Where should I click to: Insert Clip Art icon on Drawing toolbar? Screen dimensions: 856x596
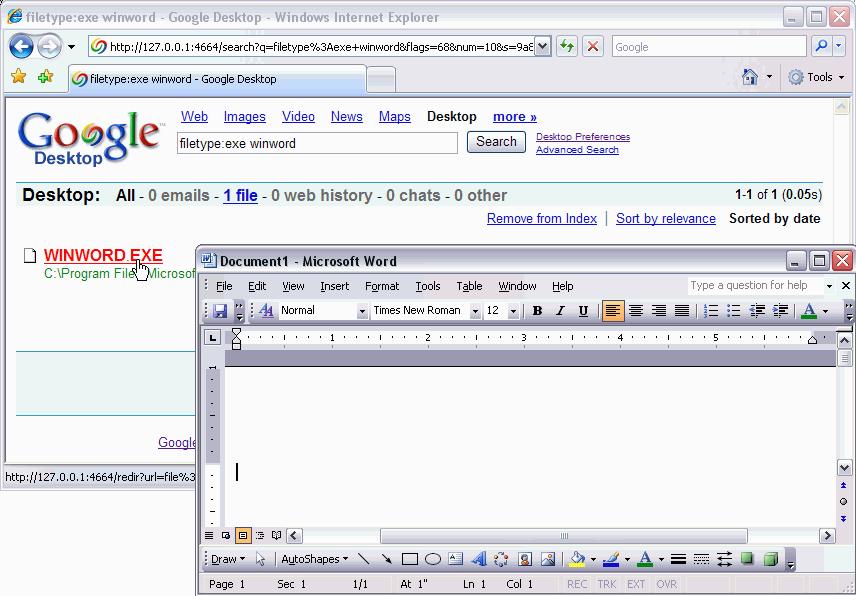coord(525,559)
